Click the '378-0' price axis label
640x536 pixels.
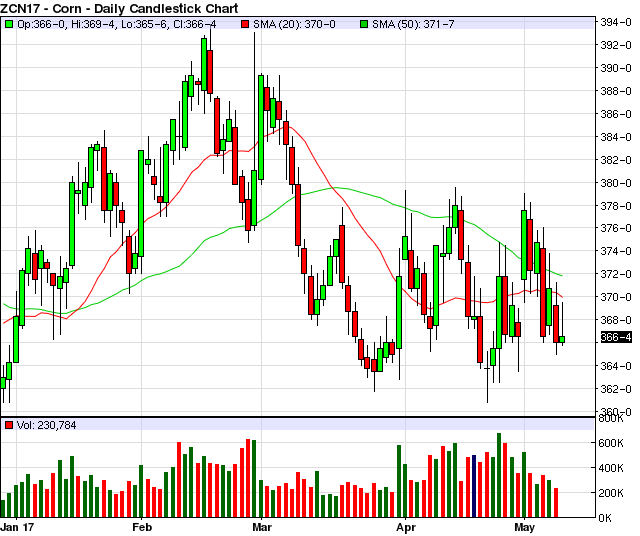coord(616,205)
